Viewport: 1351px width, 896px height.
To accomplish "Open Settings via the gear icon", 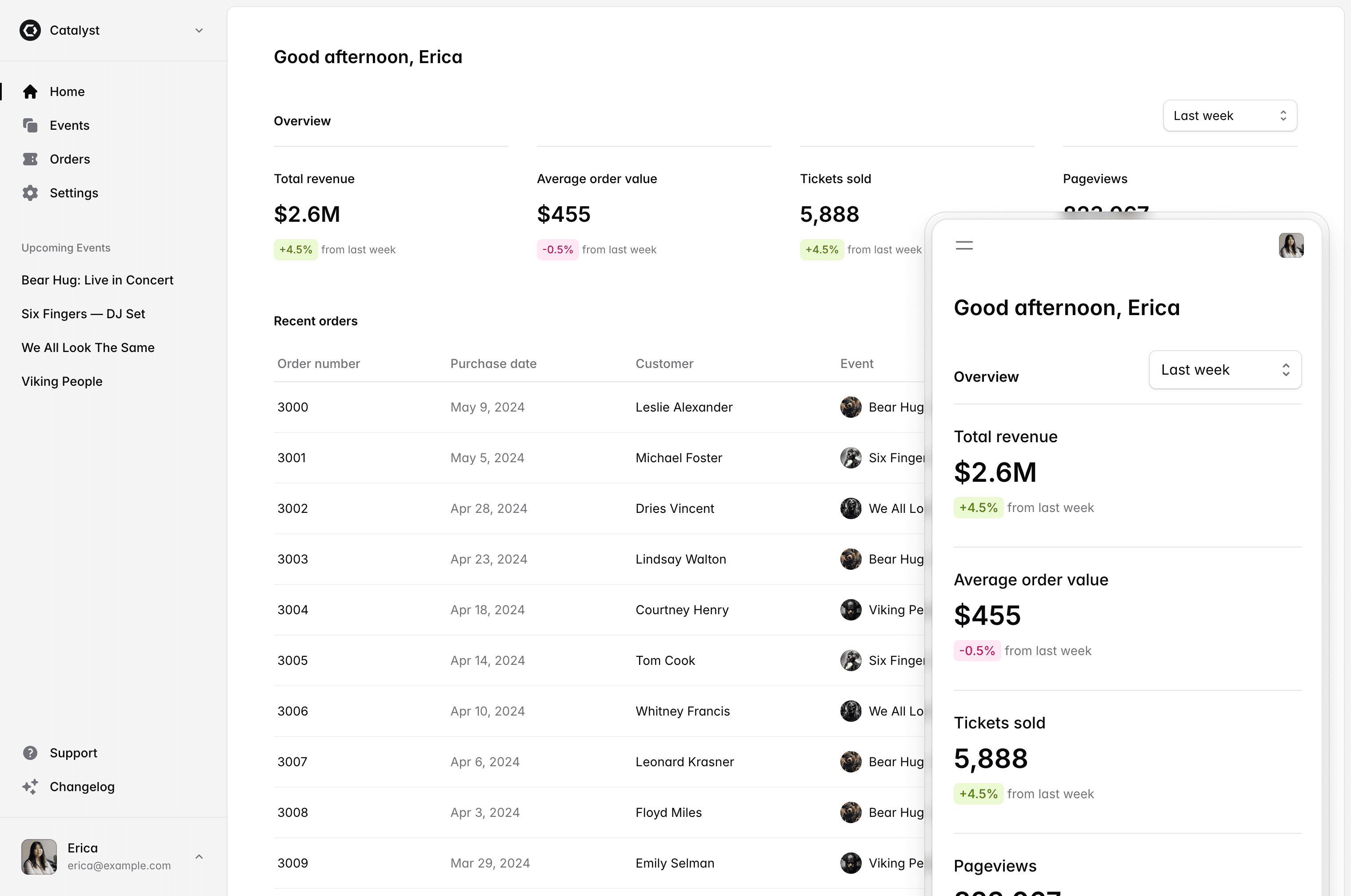I will (x=30, y=192).
